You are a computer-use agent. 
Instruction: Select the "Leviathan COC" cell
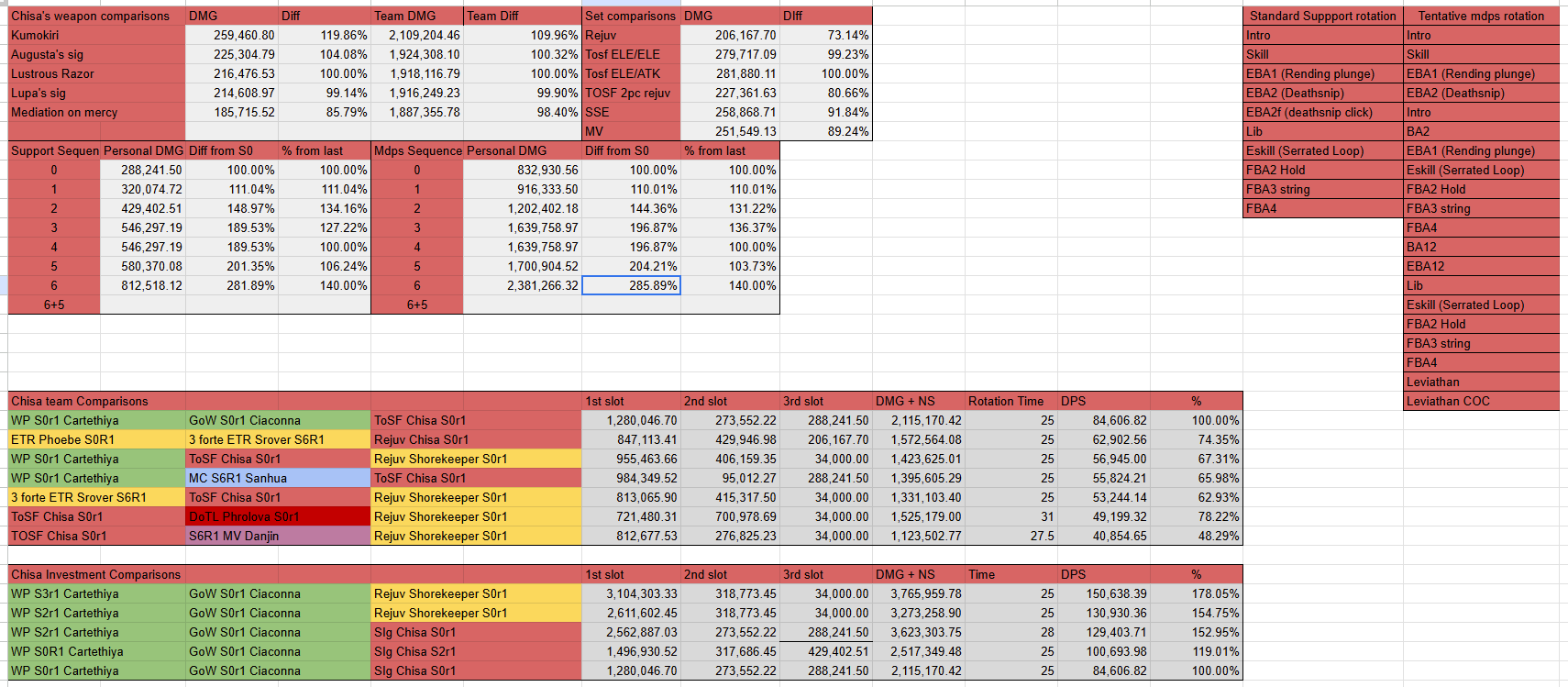click(1481, 401)
